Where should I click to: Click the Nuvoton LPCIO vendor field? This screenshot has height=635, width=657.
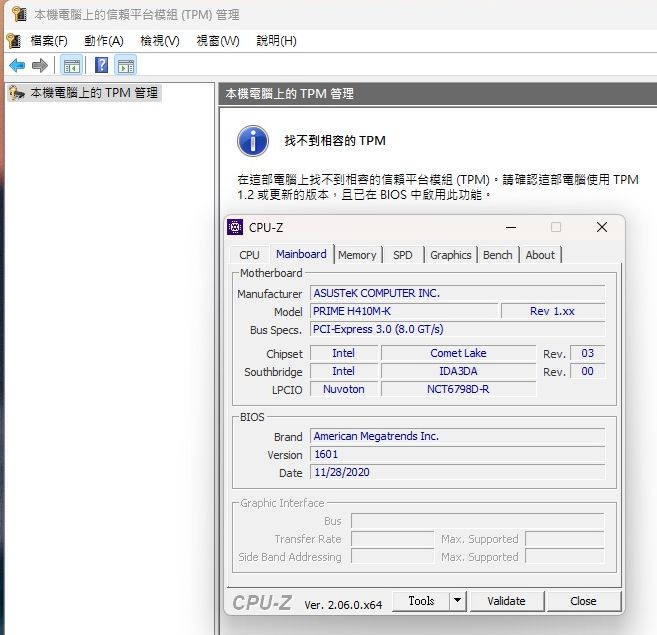(344, 389)
